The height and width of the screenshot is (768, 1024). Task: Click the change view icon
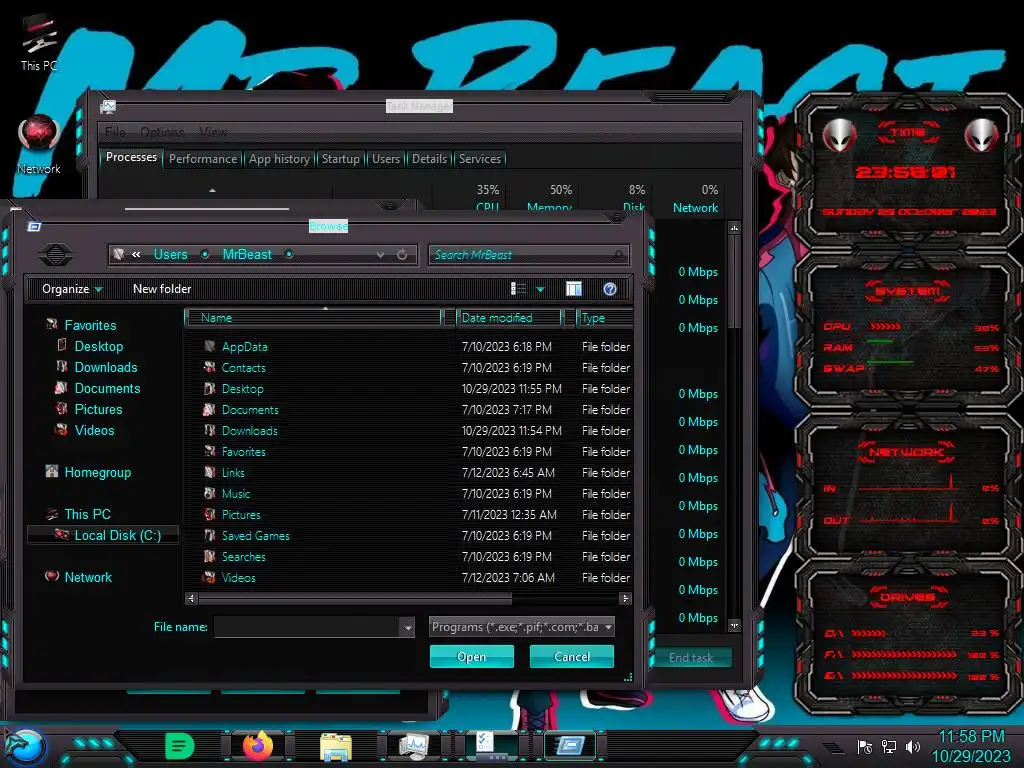click(519, 289)
